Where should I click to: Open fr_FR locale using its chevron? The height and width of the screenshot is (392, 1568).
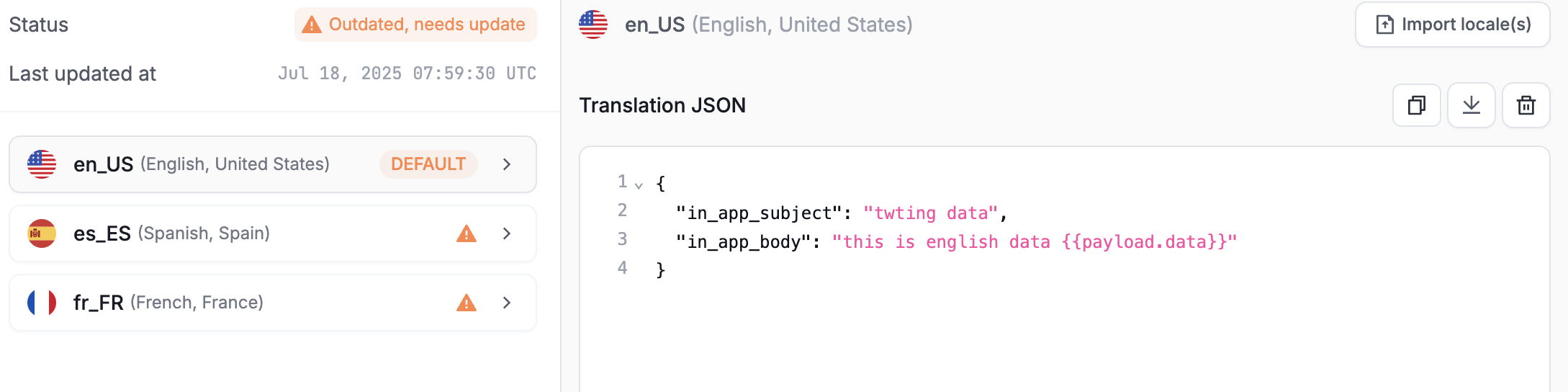(507, 303)
